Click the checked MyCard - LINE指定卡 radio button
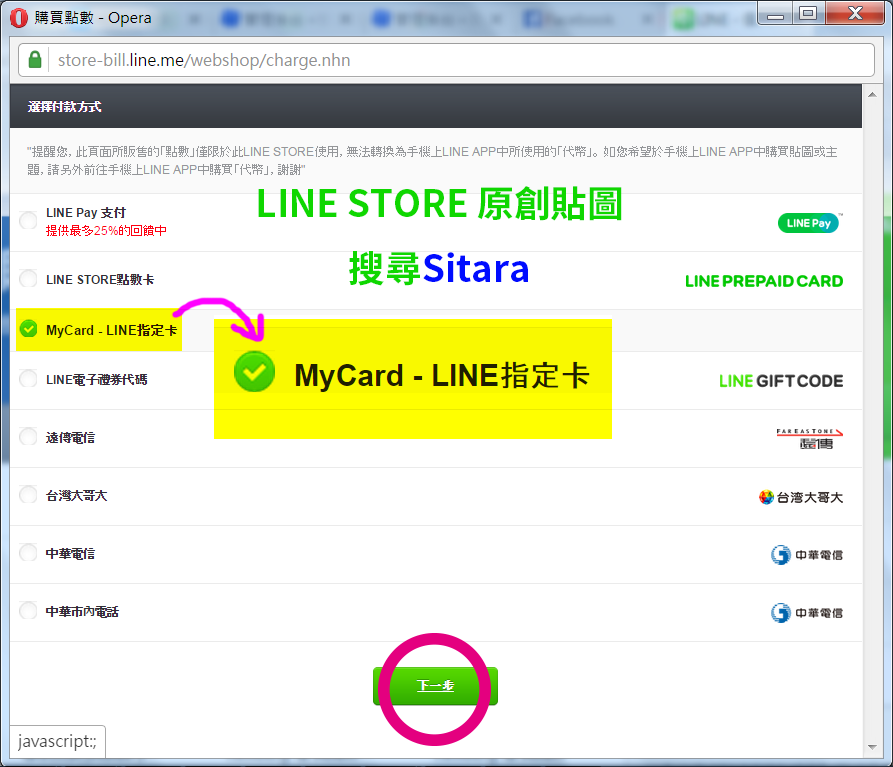The width and height of the screenshot is (893, 767). pos(28,329)
